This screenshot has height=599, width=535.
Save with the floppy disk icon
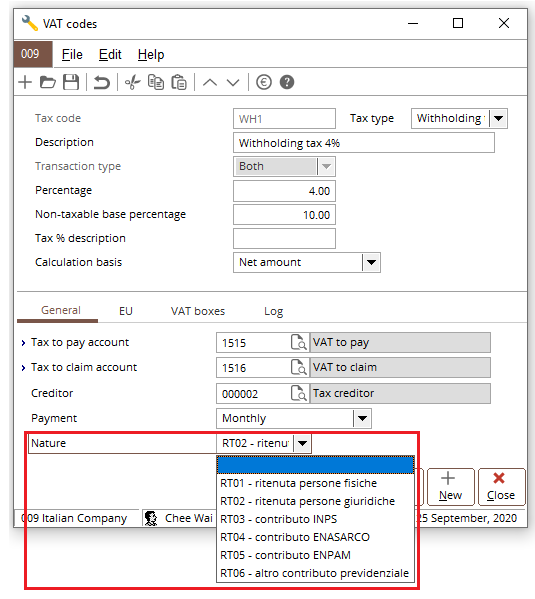pos(71,82)
